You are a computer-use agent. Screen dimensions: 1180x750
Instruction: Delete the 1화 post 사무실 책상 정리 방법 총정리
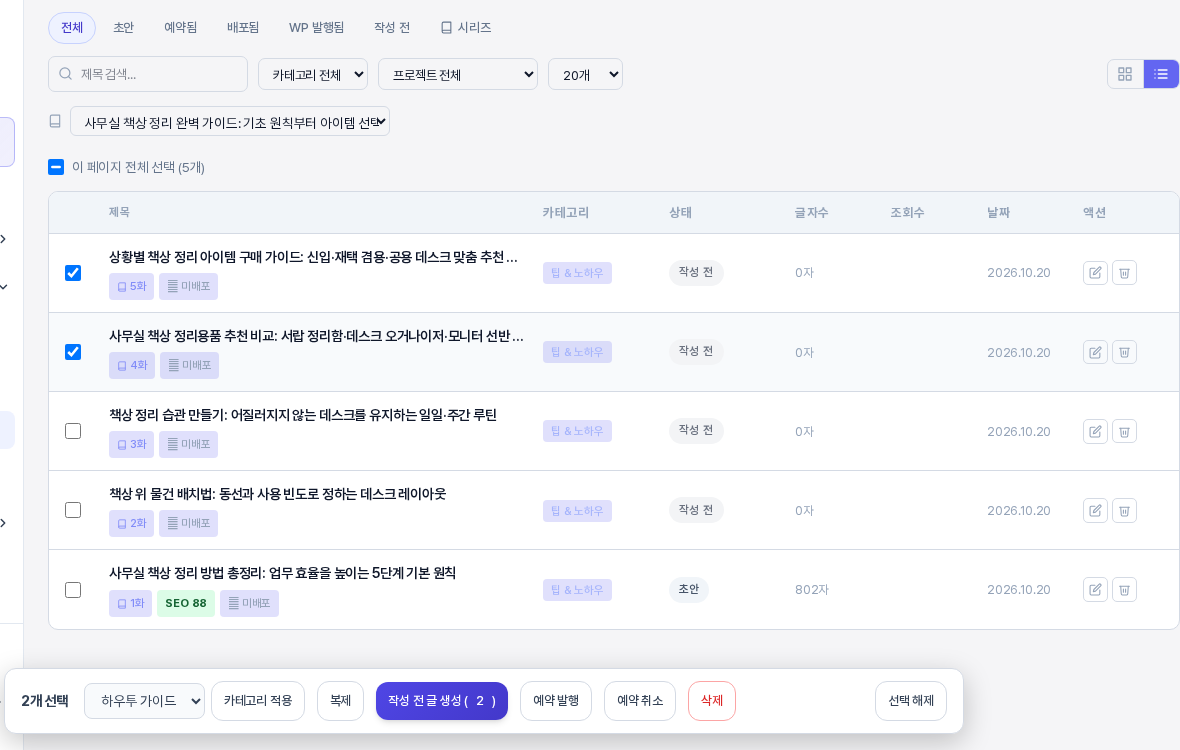tap(1124, 590)
